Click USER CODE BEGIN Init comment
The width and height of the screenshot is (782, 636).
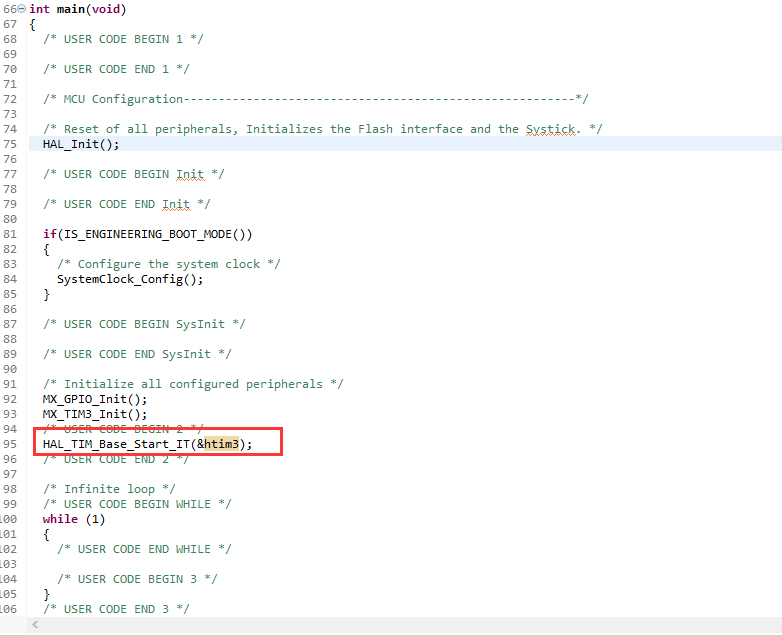tap(134, 174)
